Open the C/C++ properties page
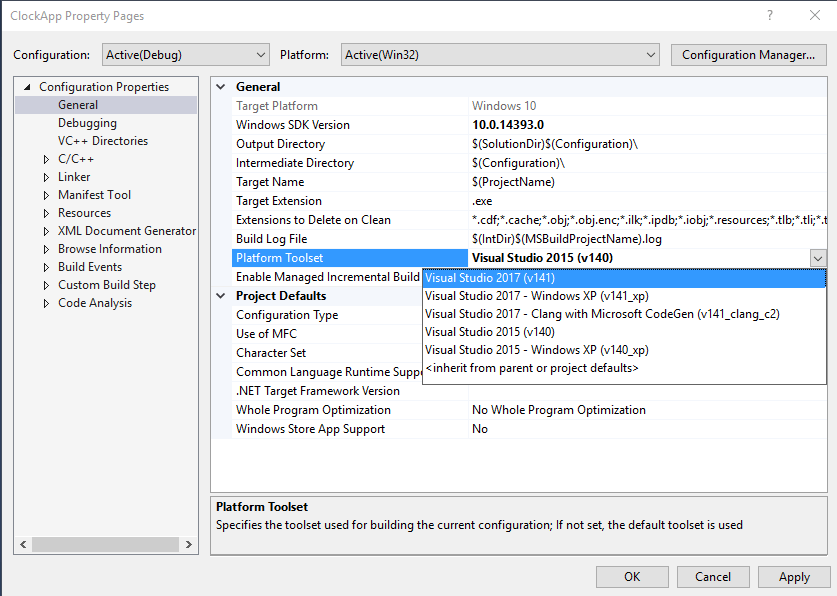837x596 pixels. click(x=76, y=159)
